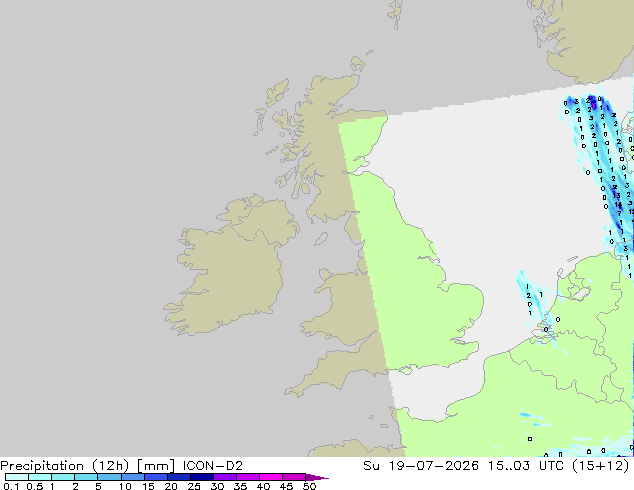Click the '25' legend scale label
634x490 pixels.
point(194,486)
